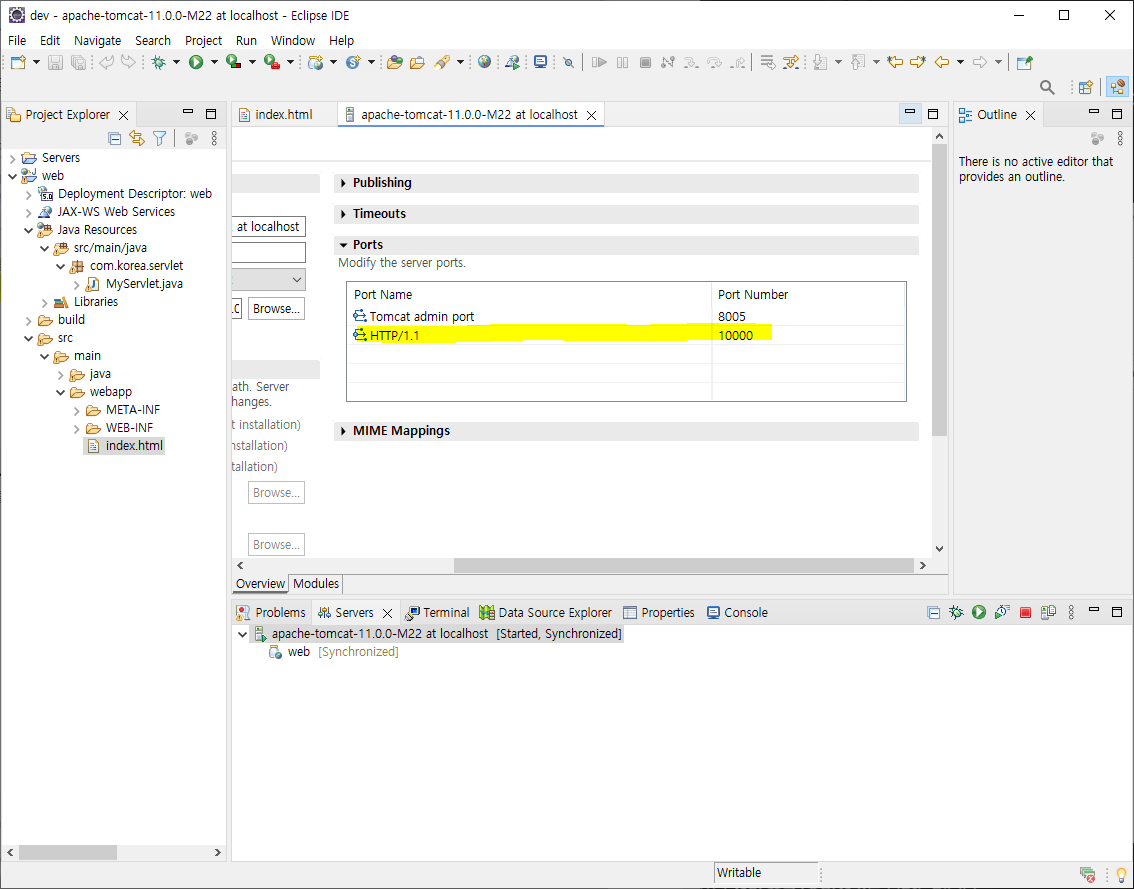
Task: Click the server name field showing 'at localhost'
Action: (268, 226)
